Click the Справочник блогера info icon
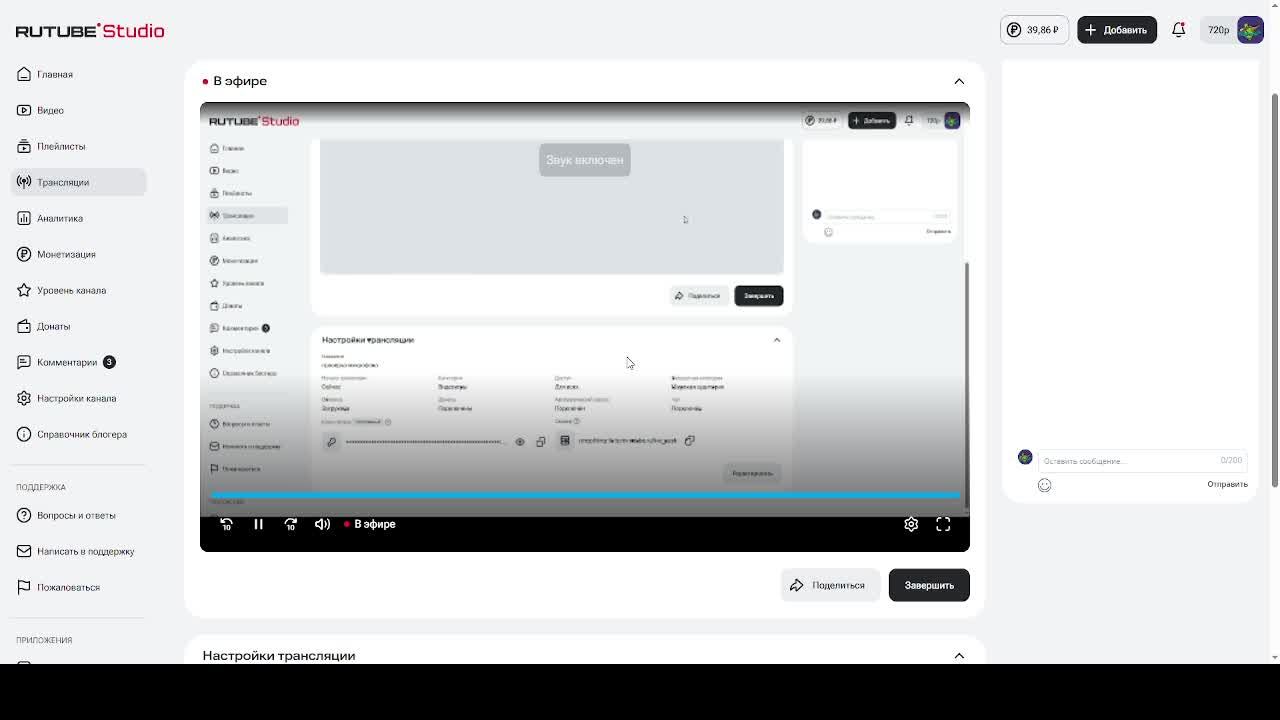 [24, 434]
